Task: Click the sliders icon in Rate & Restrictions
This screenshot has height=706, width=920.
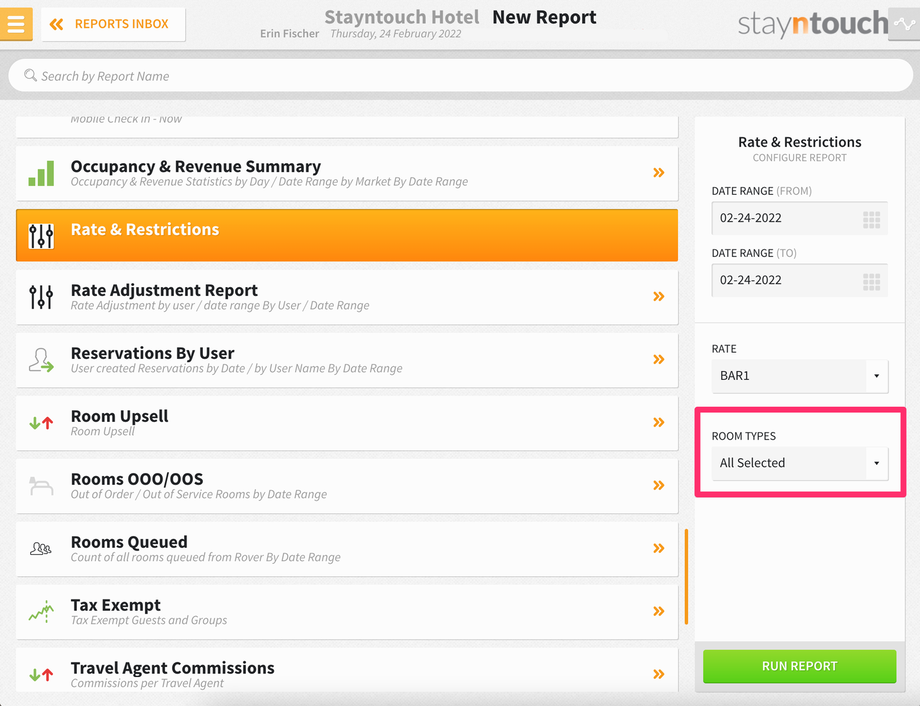Action: pyautogui.click(x=41, y=236)
